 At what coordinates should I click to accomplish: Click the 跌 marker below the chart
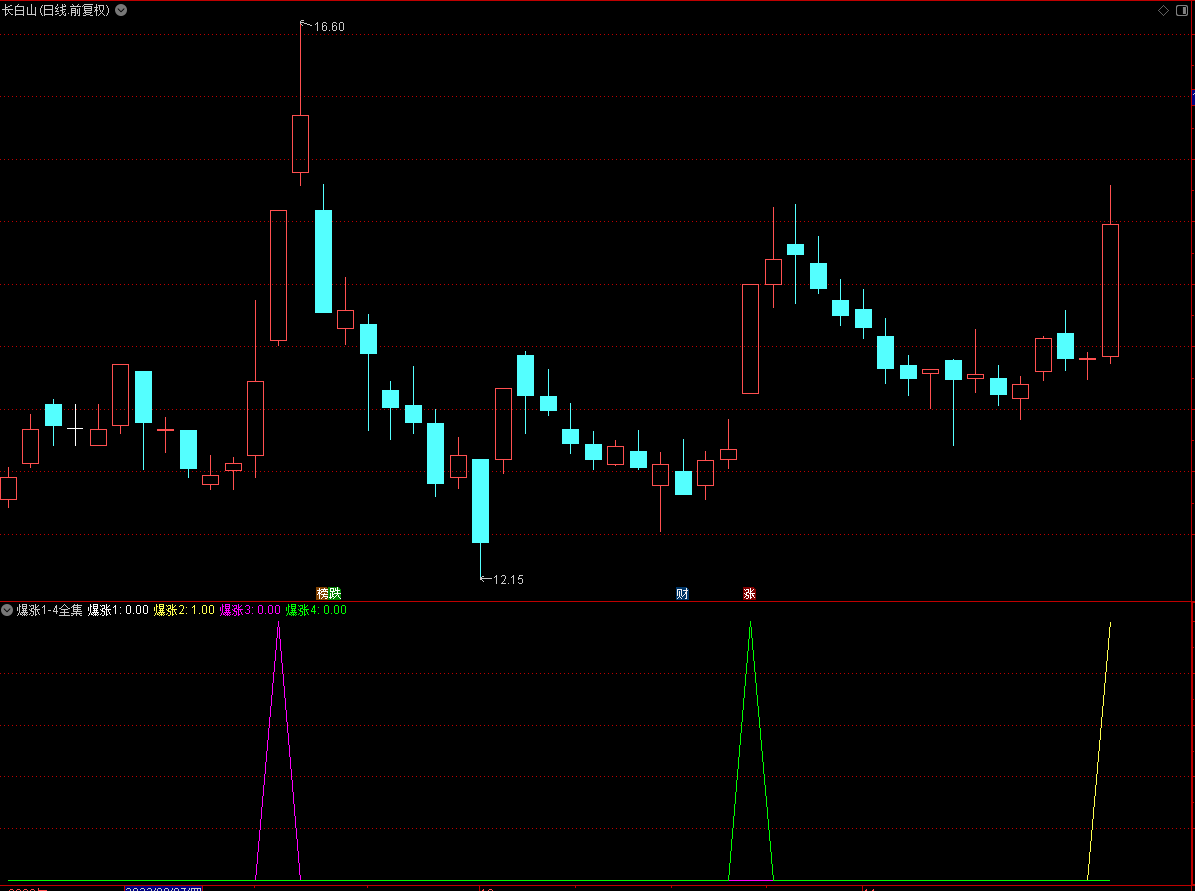(335, 594)
